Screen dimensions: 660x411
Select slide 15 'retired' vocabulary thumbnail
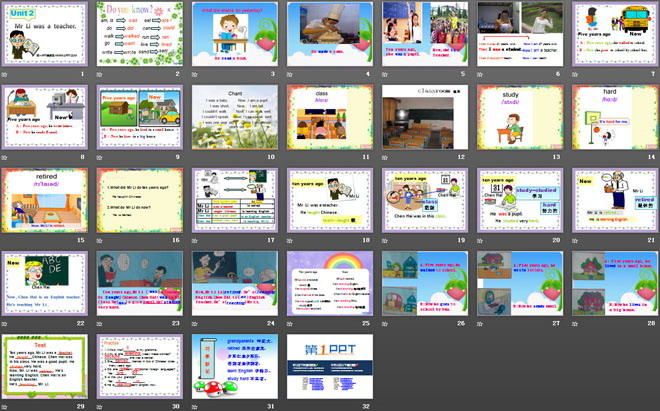coord(45,200)
